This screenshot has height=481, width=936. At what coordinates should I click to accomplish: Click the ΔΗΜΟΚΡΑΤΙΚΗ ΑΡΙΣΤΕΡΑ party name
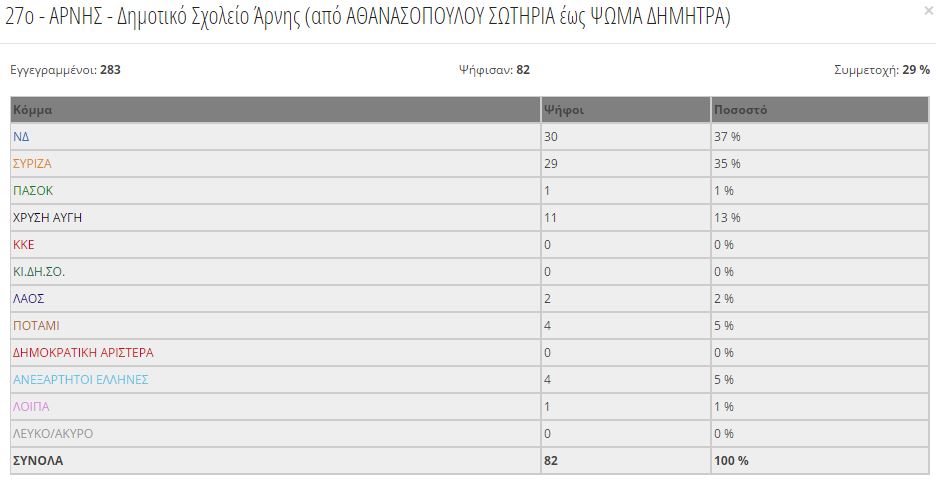click(83, 353)
